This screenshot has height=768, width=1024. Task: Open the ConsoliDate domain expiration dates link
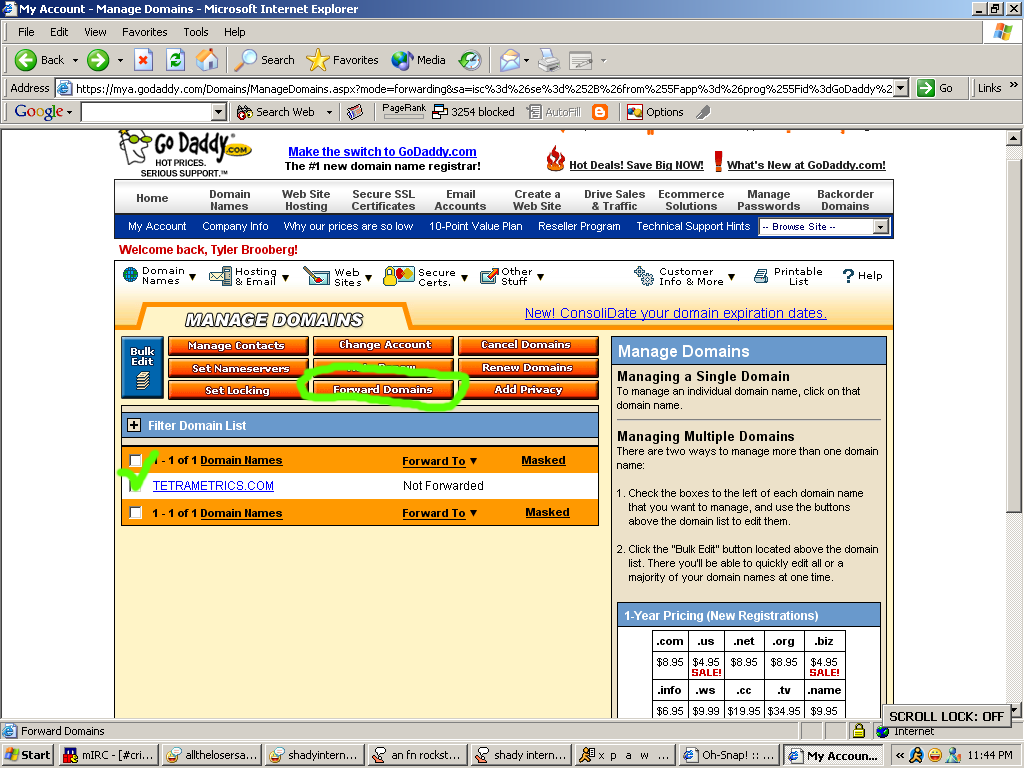(675, 313)
